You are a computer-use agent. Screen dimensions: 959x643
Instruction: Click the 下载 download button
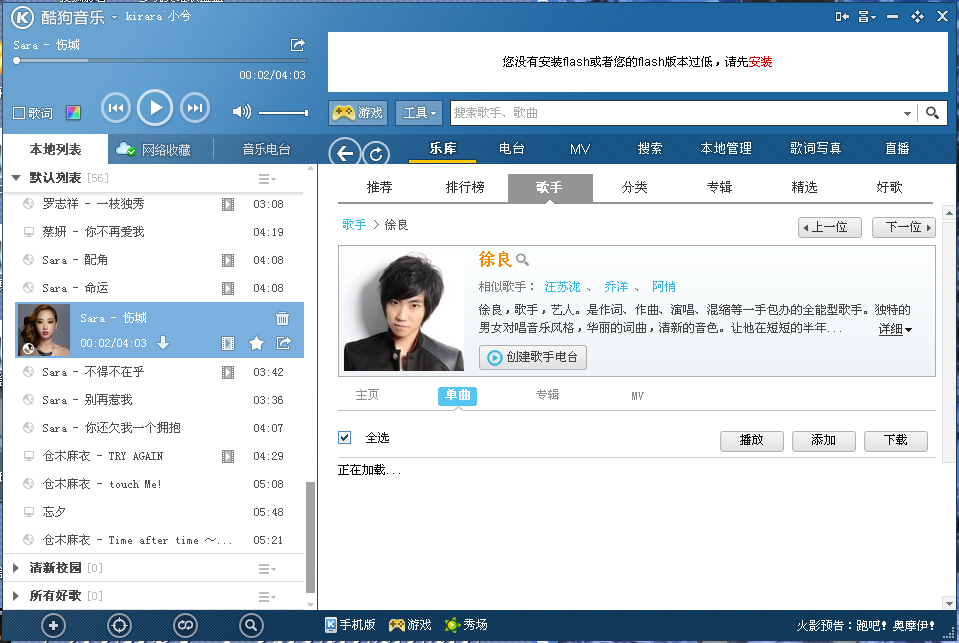point(895,440)
